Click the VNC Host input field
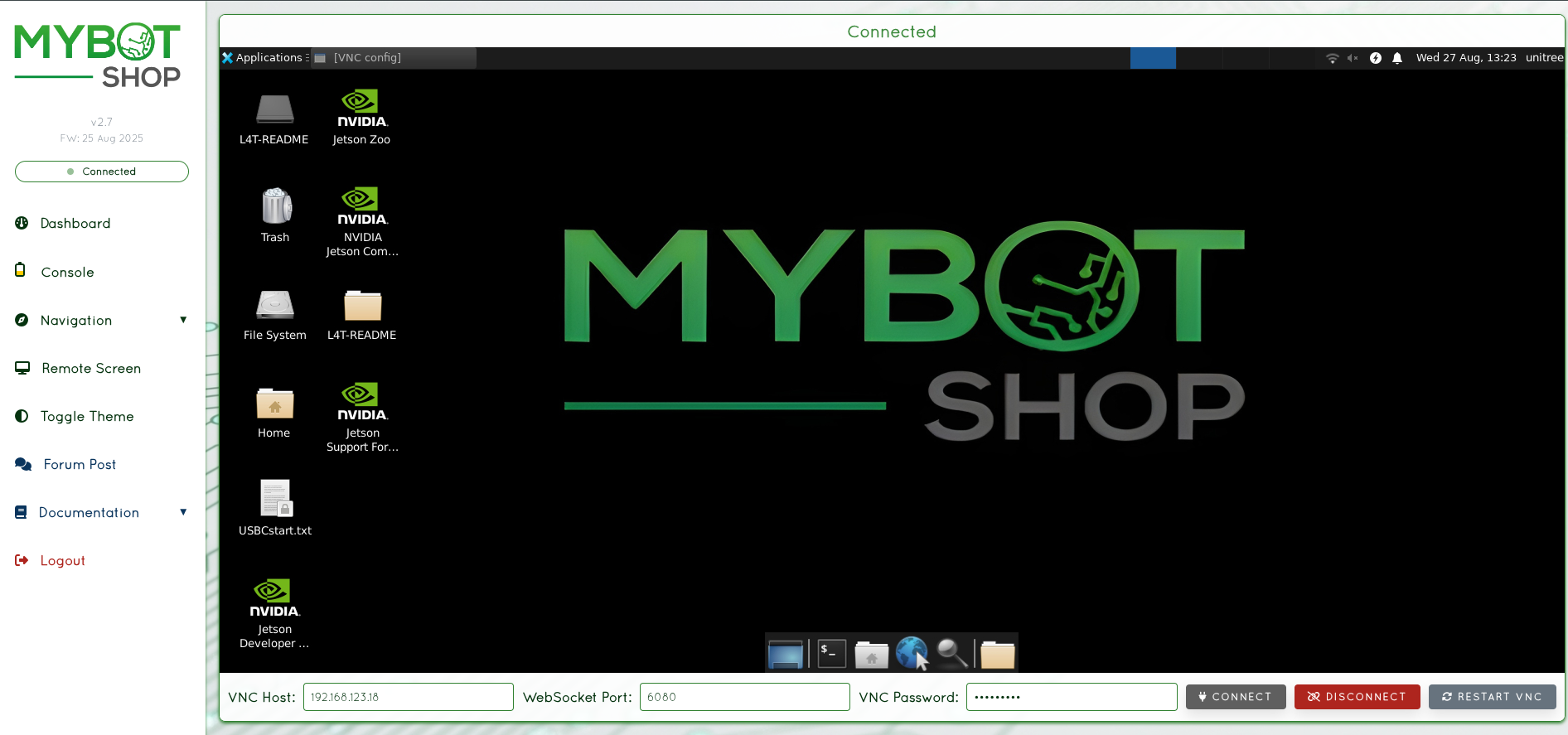Viewport: 1568px width, 735px height. (408, 697)
